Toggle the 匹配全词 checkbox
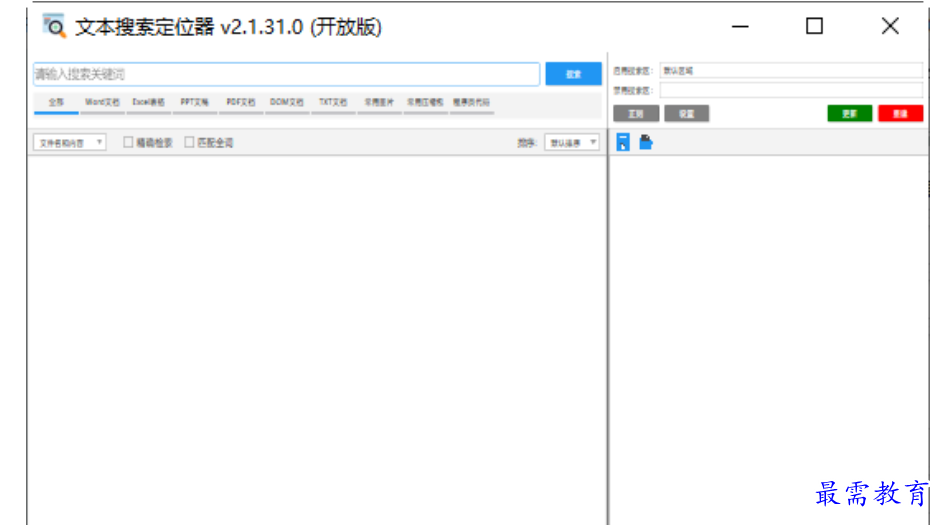The width and height of the screenshot is (937, 525). point(189,142)
